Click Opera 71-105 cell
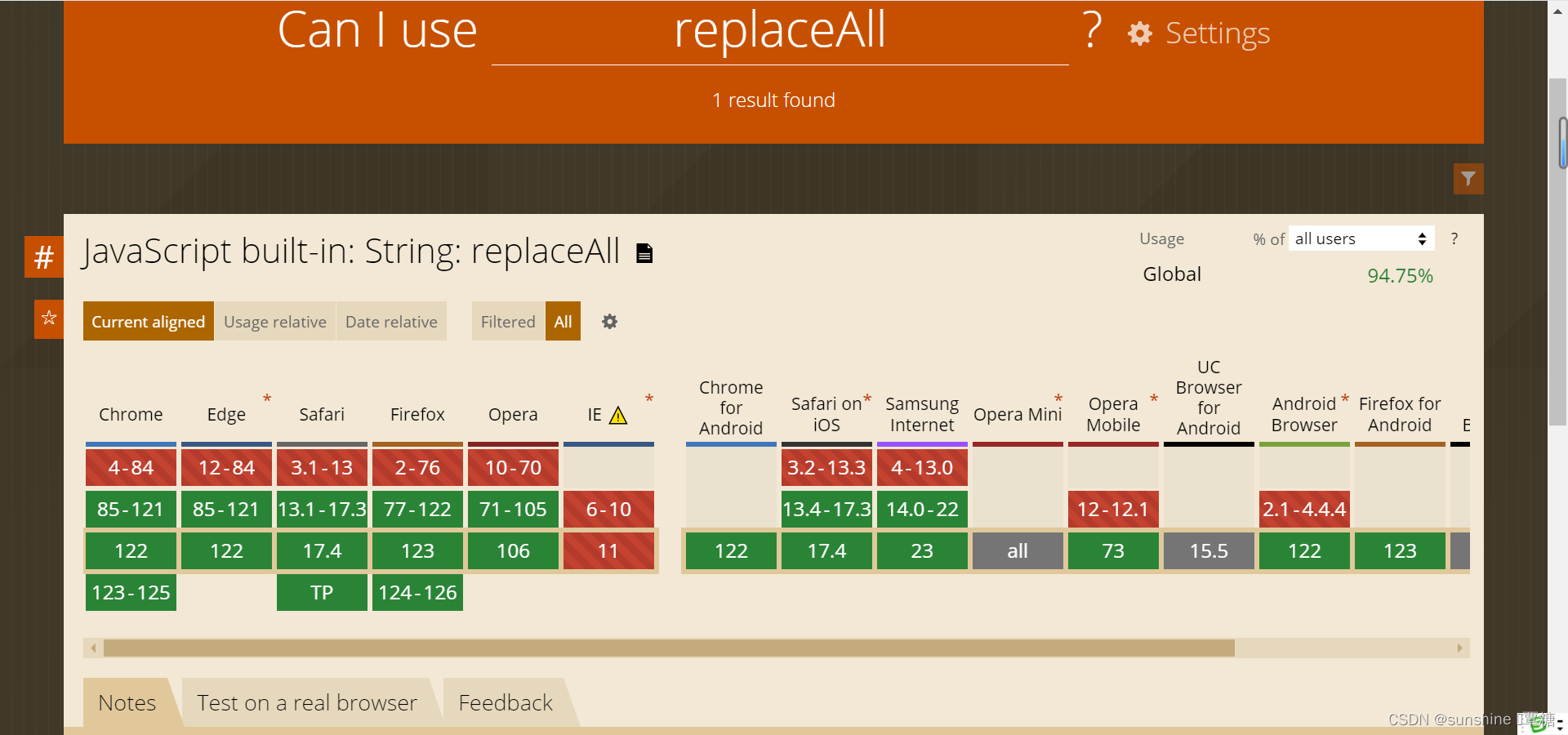 tap(513, 510)
